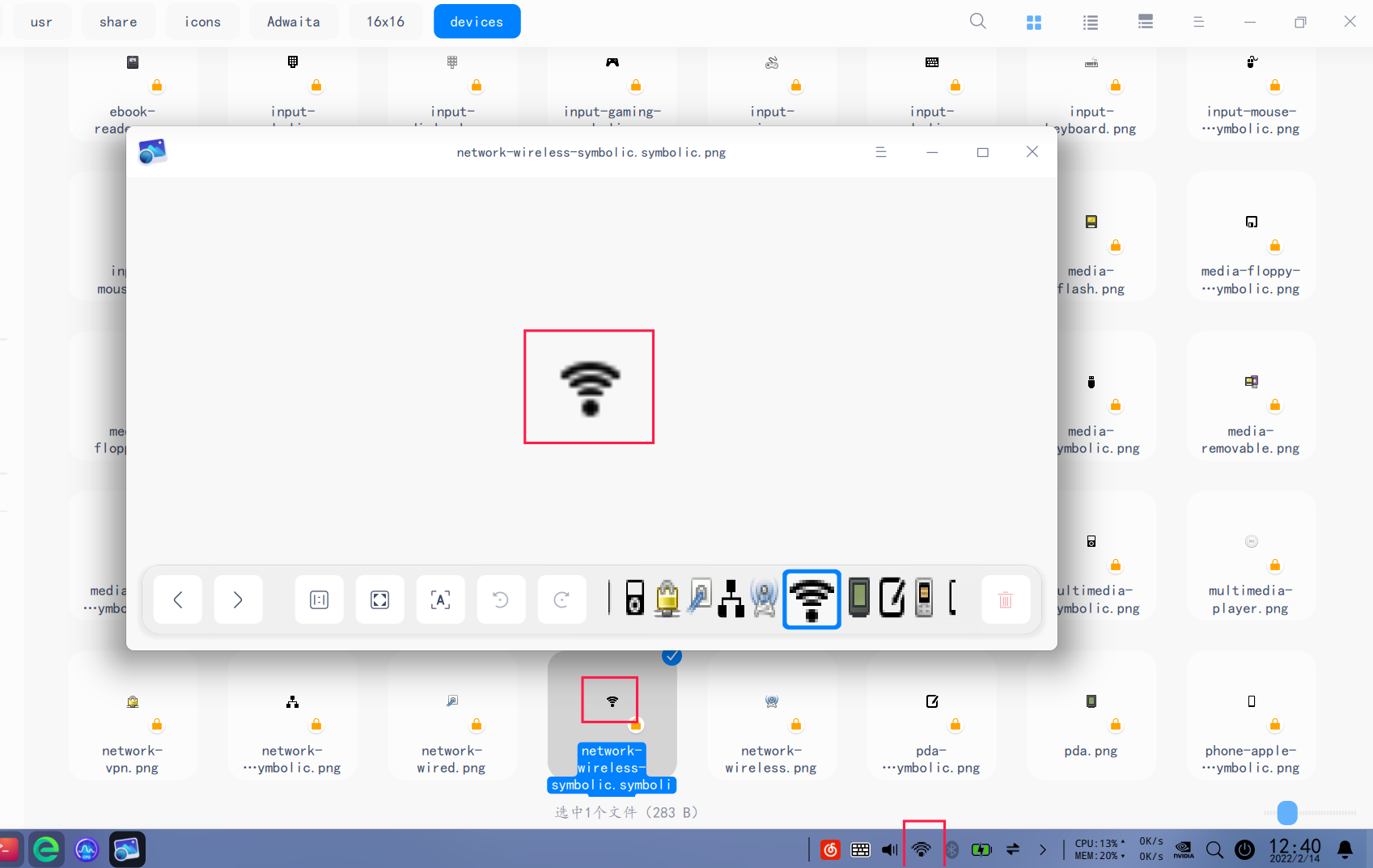Select the PDA symbolic pencil thumbnail
Screen dimensions: 1373x868
click(x=892, y=599)
